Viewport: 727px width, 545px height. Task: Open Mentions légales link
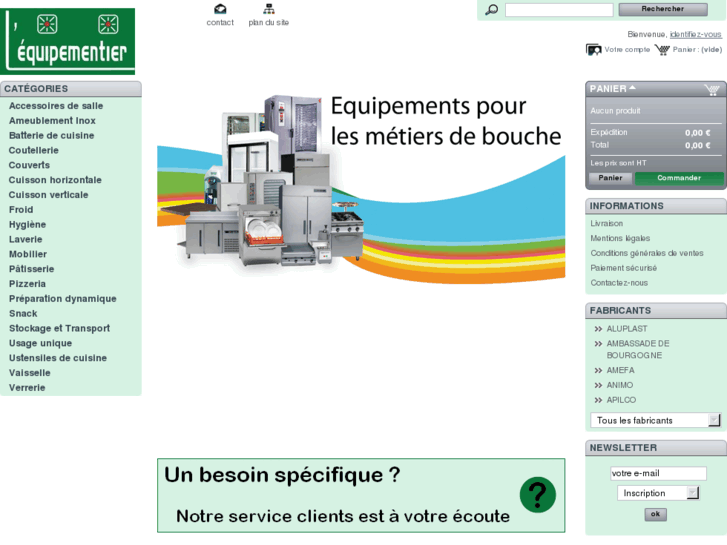(x=620, y=238)
